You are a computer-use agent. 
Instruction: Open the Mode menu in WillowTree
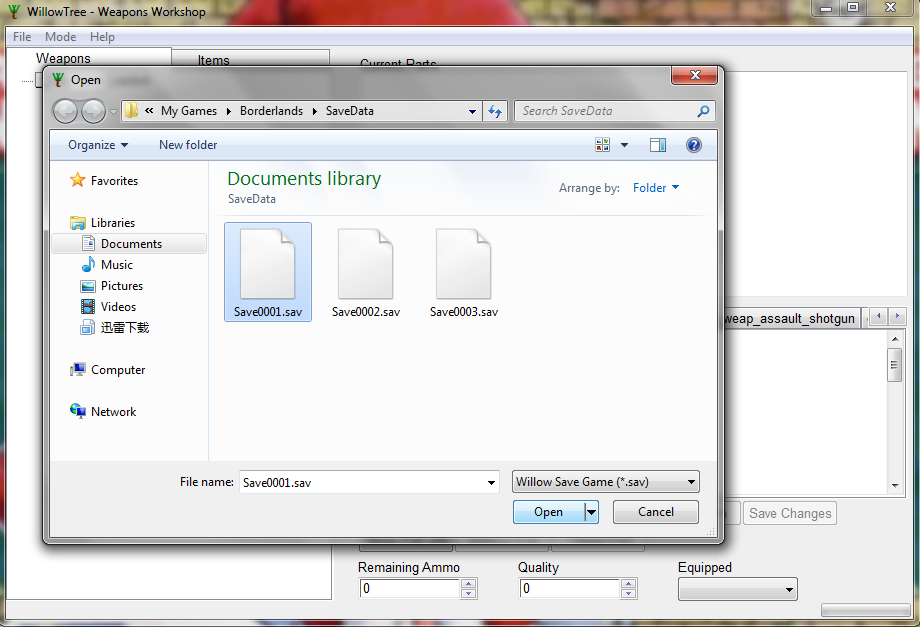[60, 37]
